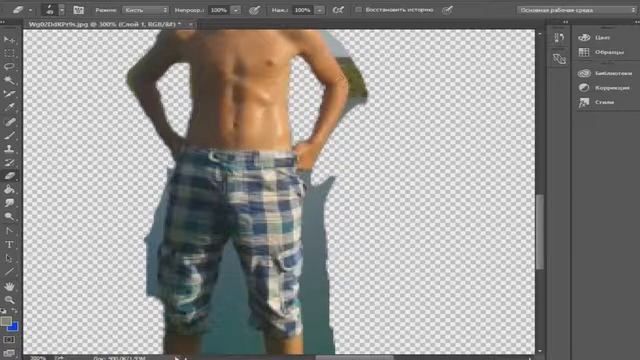Select the Eyedropper tool
Image resolution: width=640 pixels, height=360 pixels.
tap(9, 107)
